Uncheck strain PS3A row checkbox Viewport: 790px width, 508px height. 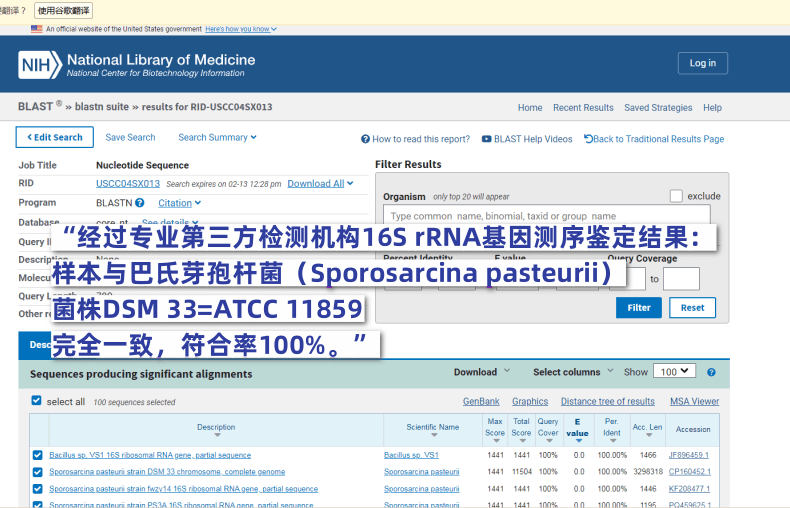37,504
